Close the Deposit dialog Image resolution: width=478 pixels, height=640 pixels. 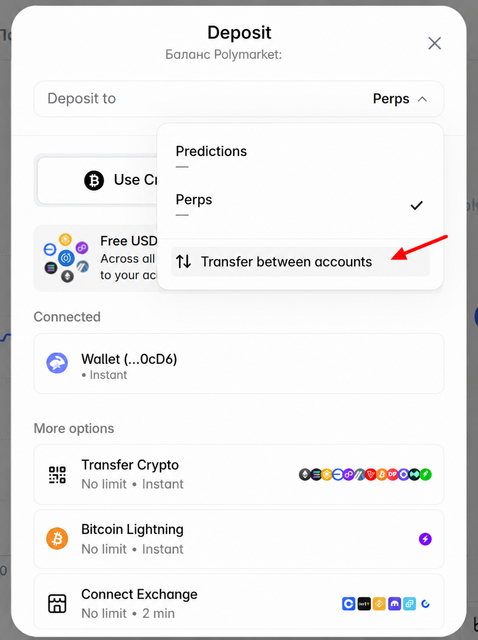435,43
